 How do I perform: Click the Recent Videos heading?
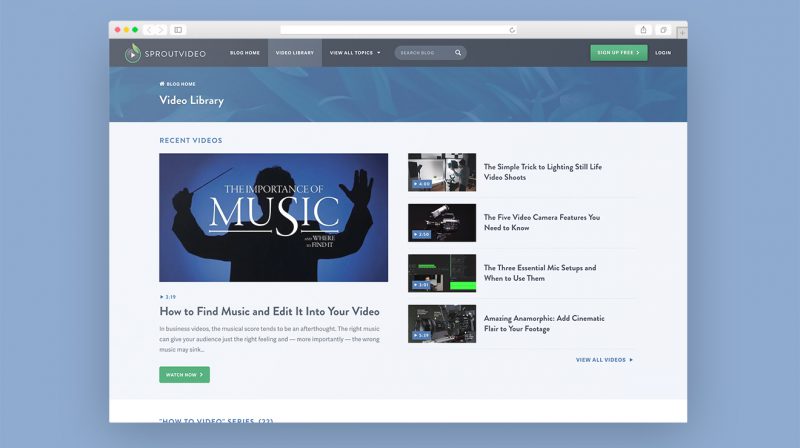pos(191,140)
